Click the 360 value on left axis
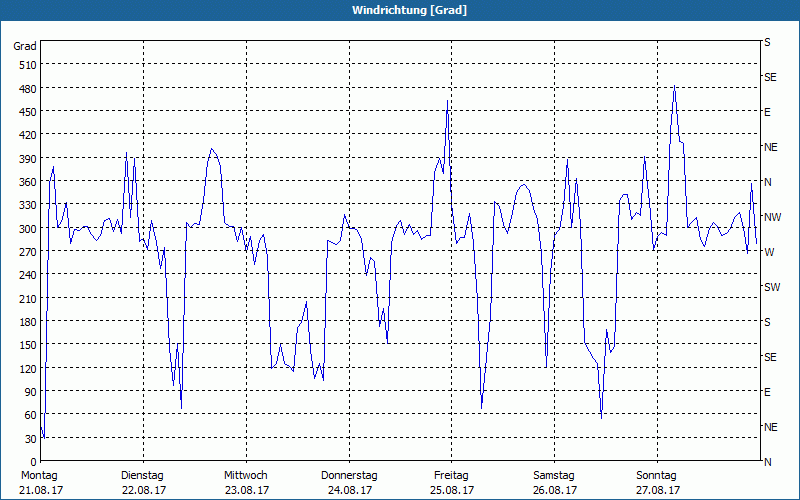 coord(28,182)
